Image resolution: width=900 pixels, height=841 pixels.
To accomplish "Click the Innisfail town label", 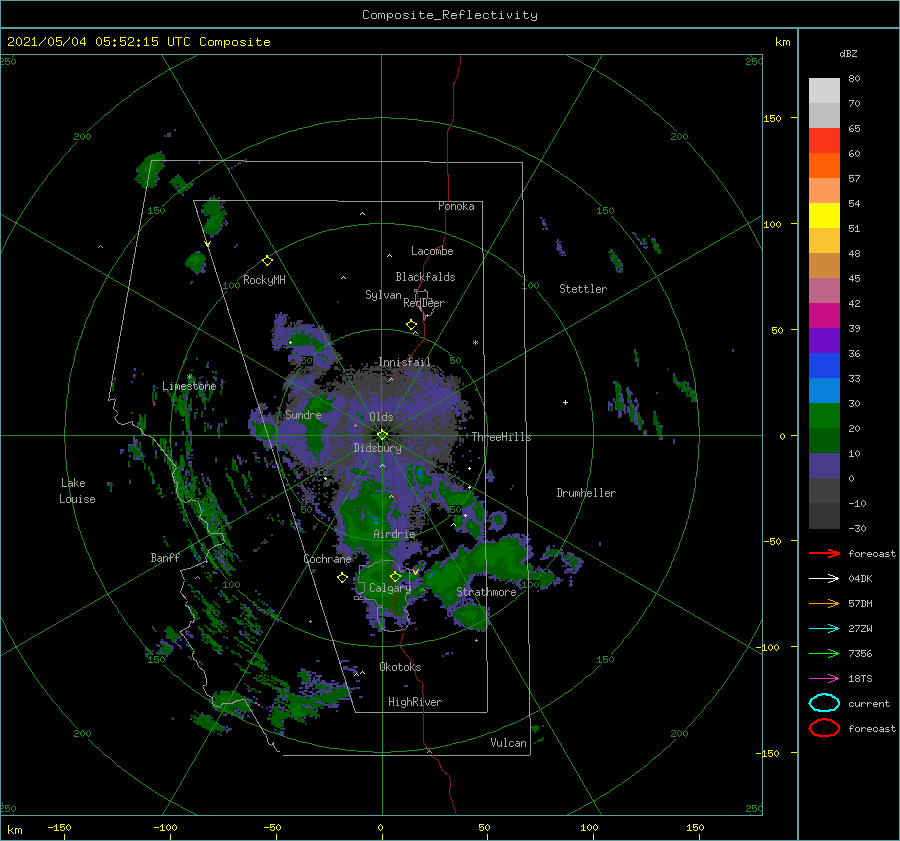I will pos(404,362).
